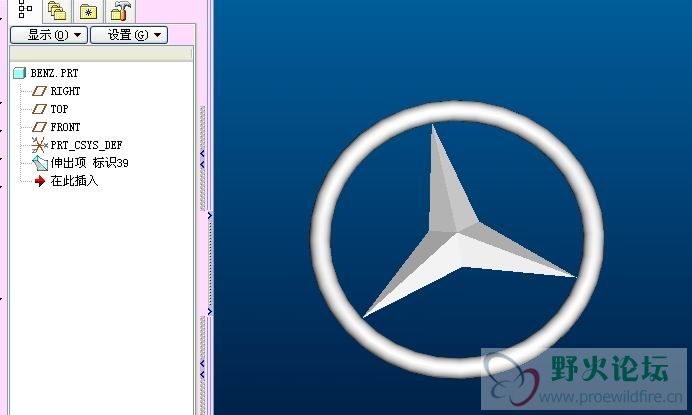Select feature 伸出项 标识39
692x415 pixels.
(x=89, y=162)
